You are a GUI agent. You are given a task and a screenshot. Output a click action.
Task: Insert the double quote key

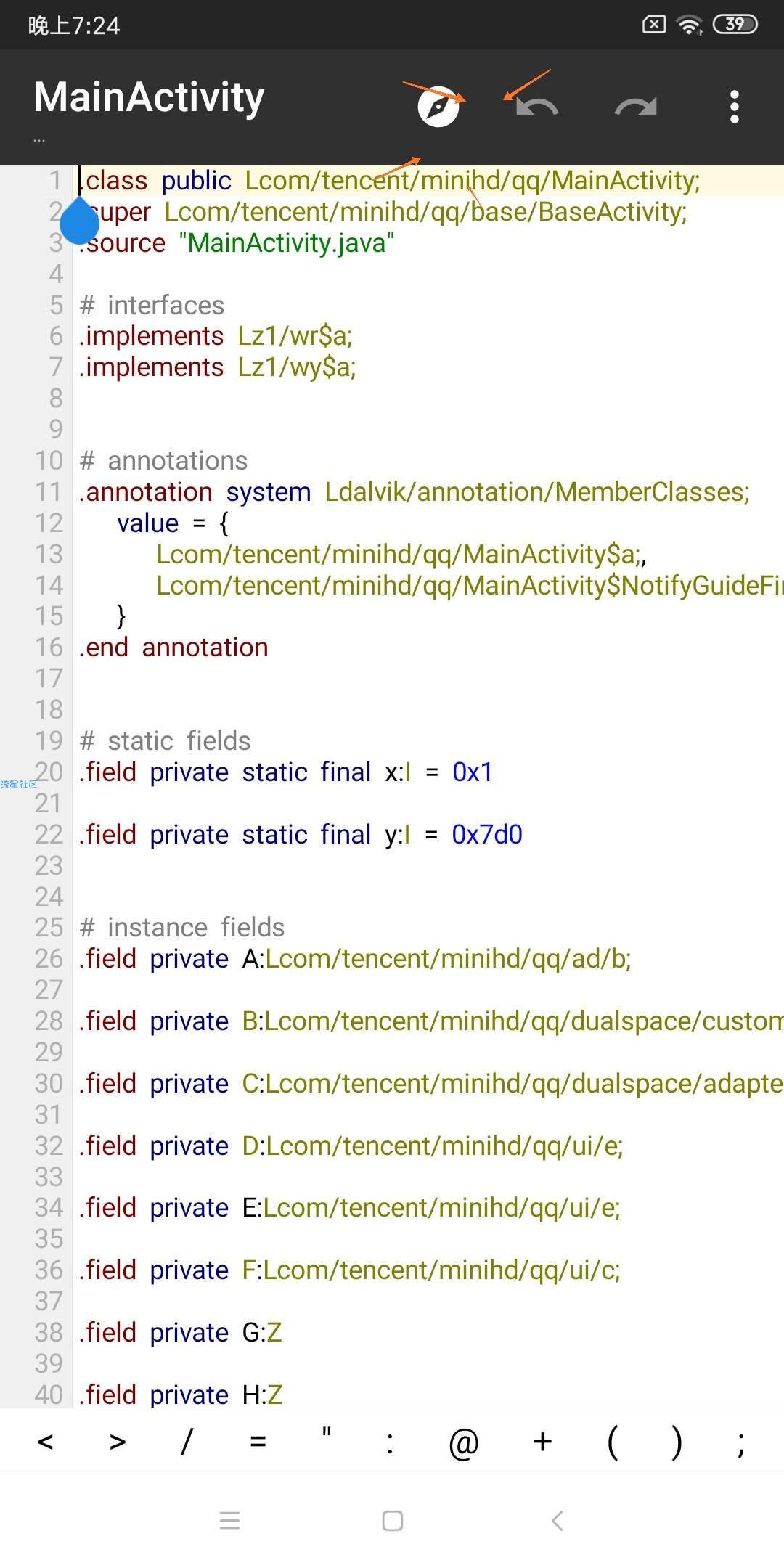pos(327,1434)
